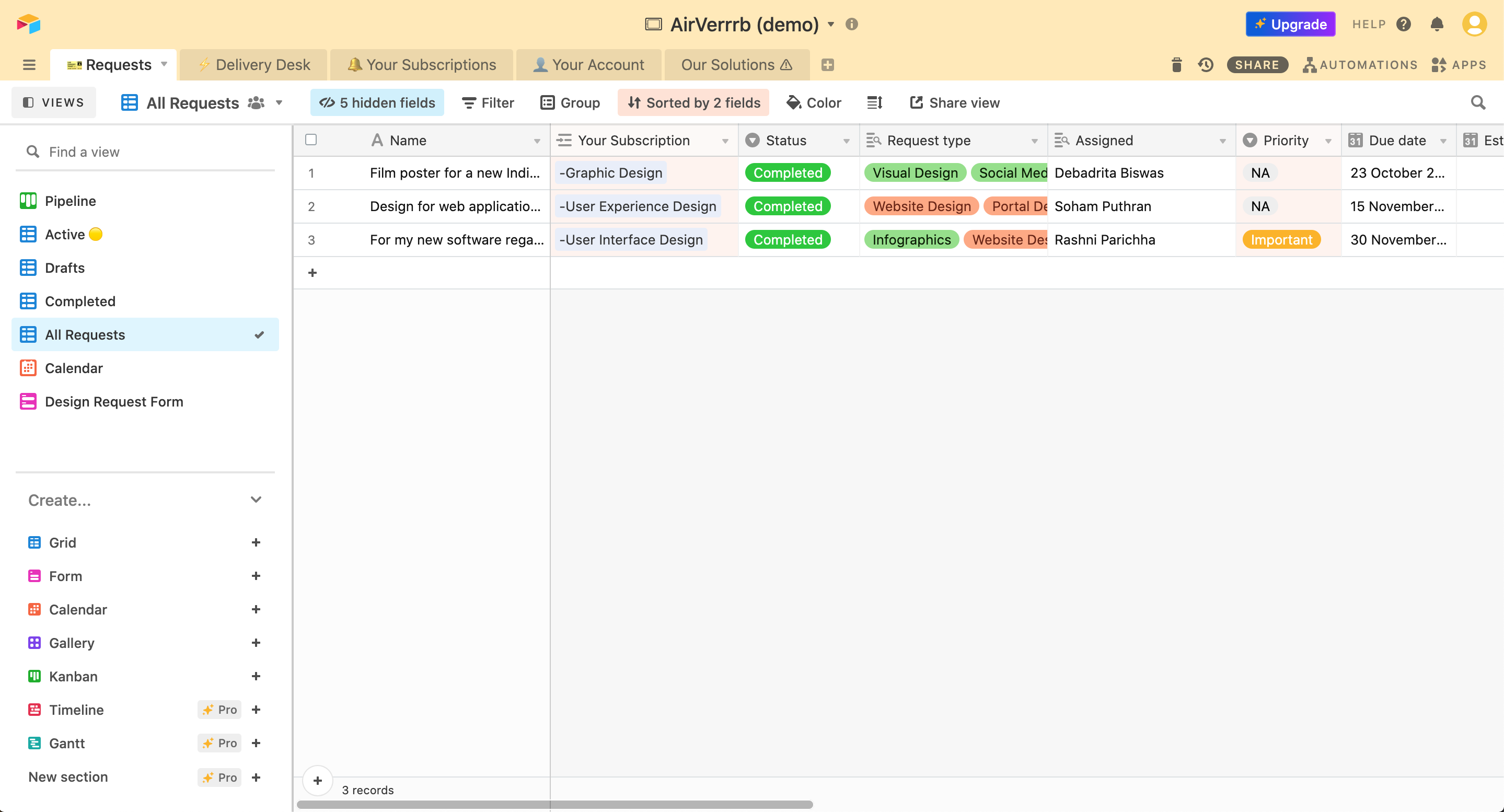The height and width of the screenshot is (812, 1504).
Task: Open the Color options
Action: pos(814,103)
